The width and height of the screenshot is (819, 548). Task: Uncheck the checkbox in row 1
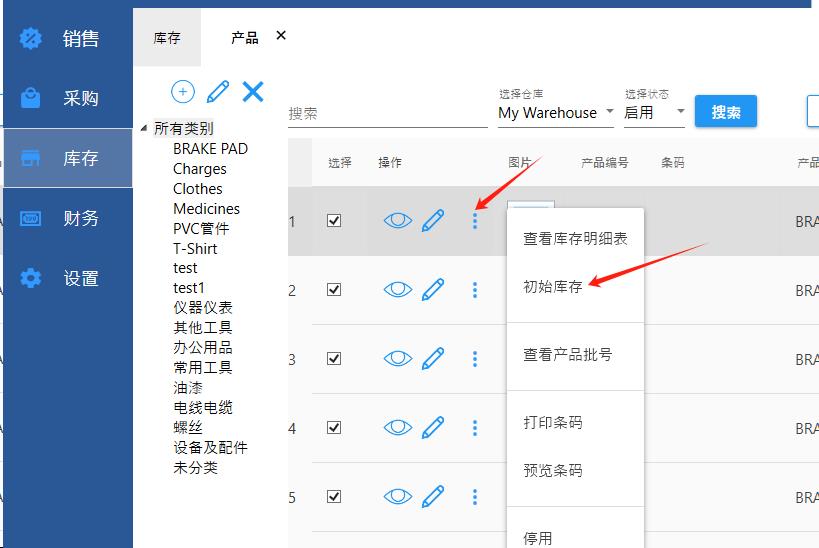coord(334,221)
